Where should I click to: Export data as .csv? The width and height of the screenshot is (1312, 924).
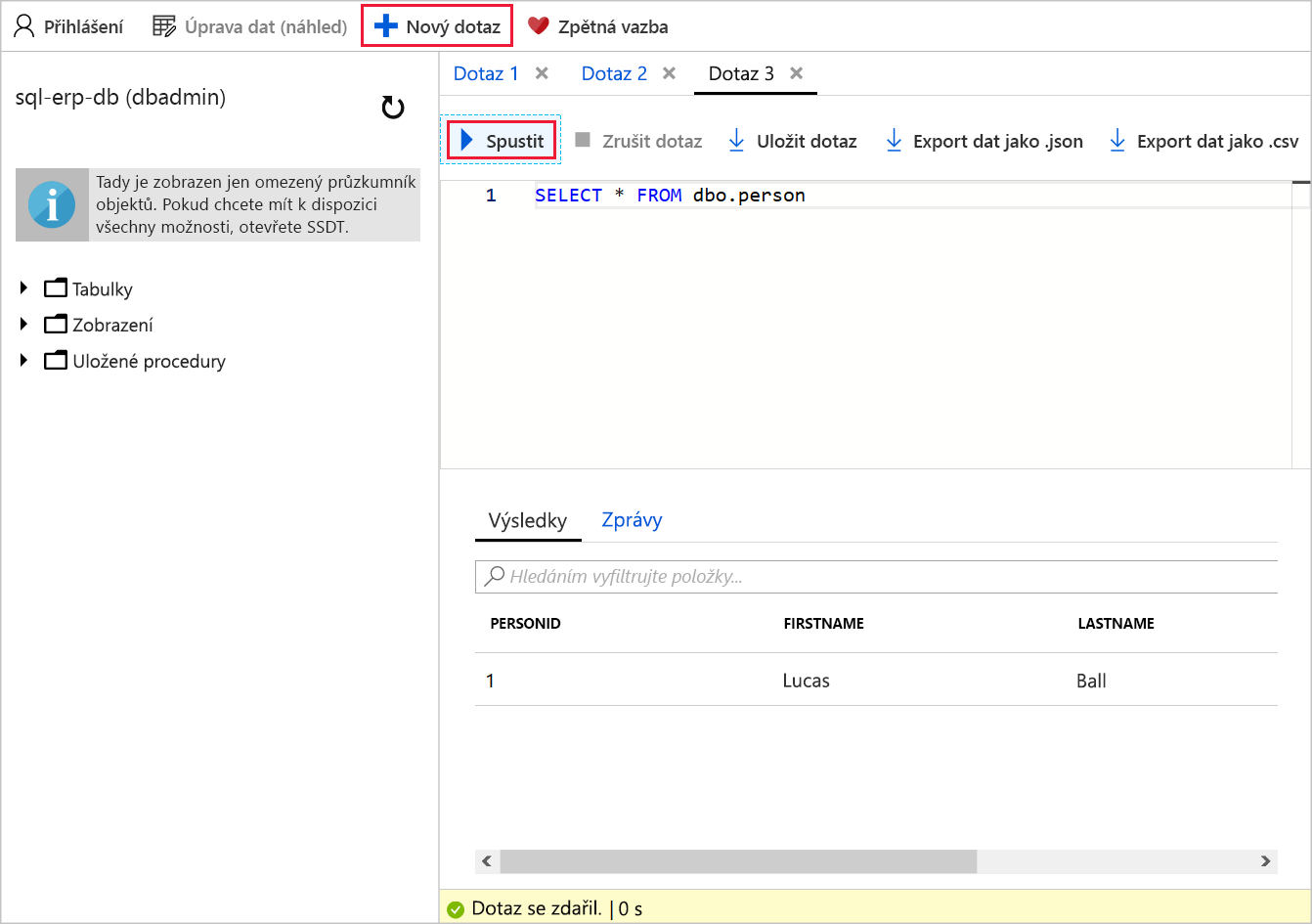tap(1203, 141)
